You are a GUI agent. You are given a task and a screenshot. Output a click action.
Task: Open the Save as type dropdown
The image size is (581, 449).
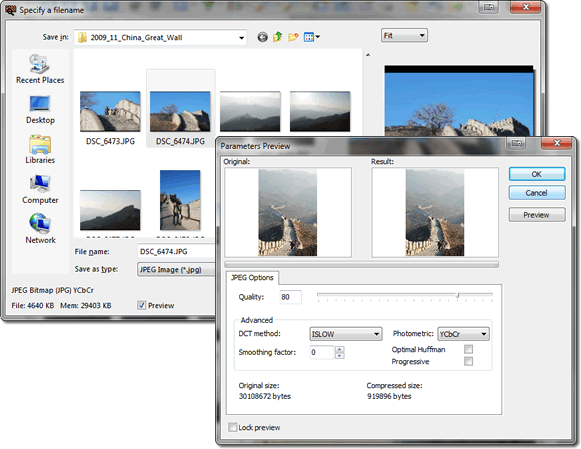pyautogui.click(x=176, y=269)
